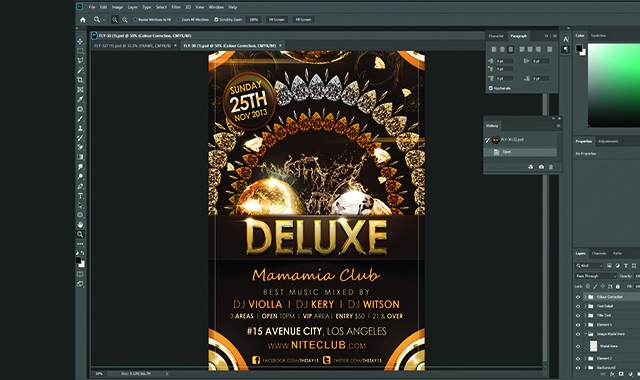Select the Eyedropper tool
This screenshot has width=640, height=380.
(80, 99)
